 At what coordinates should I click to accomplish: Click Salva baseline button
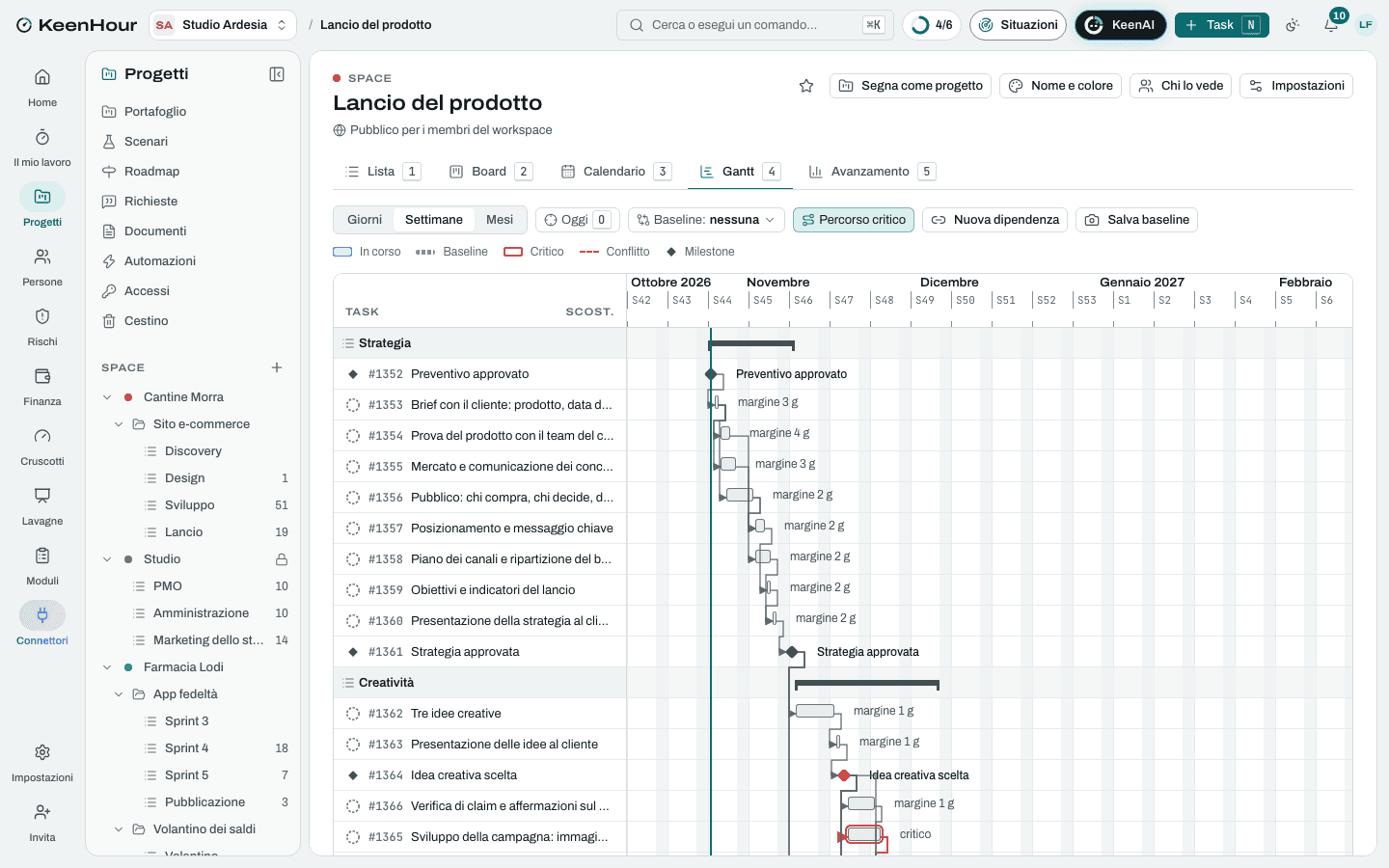1136,220
